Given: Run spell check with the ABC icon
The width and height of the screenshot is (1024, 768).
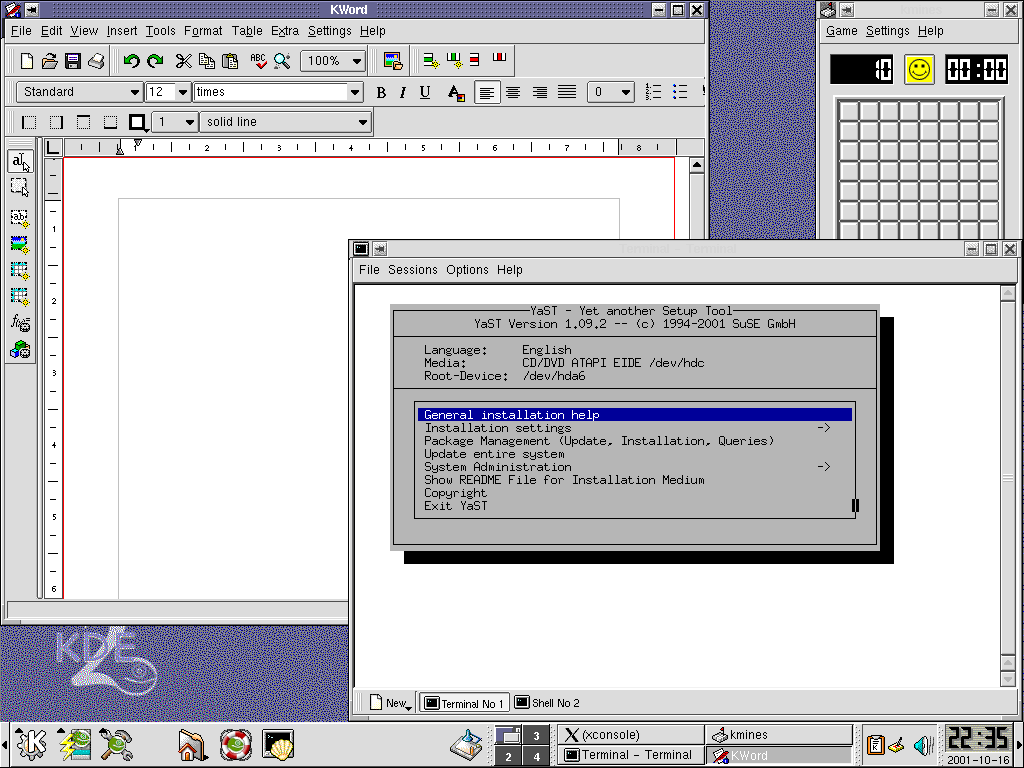Looking at the screenshot, I should click(x=258, y=61).
